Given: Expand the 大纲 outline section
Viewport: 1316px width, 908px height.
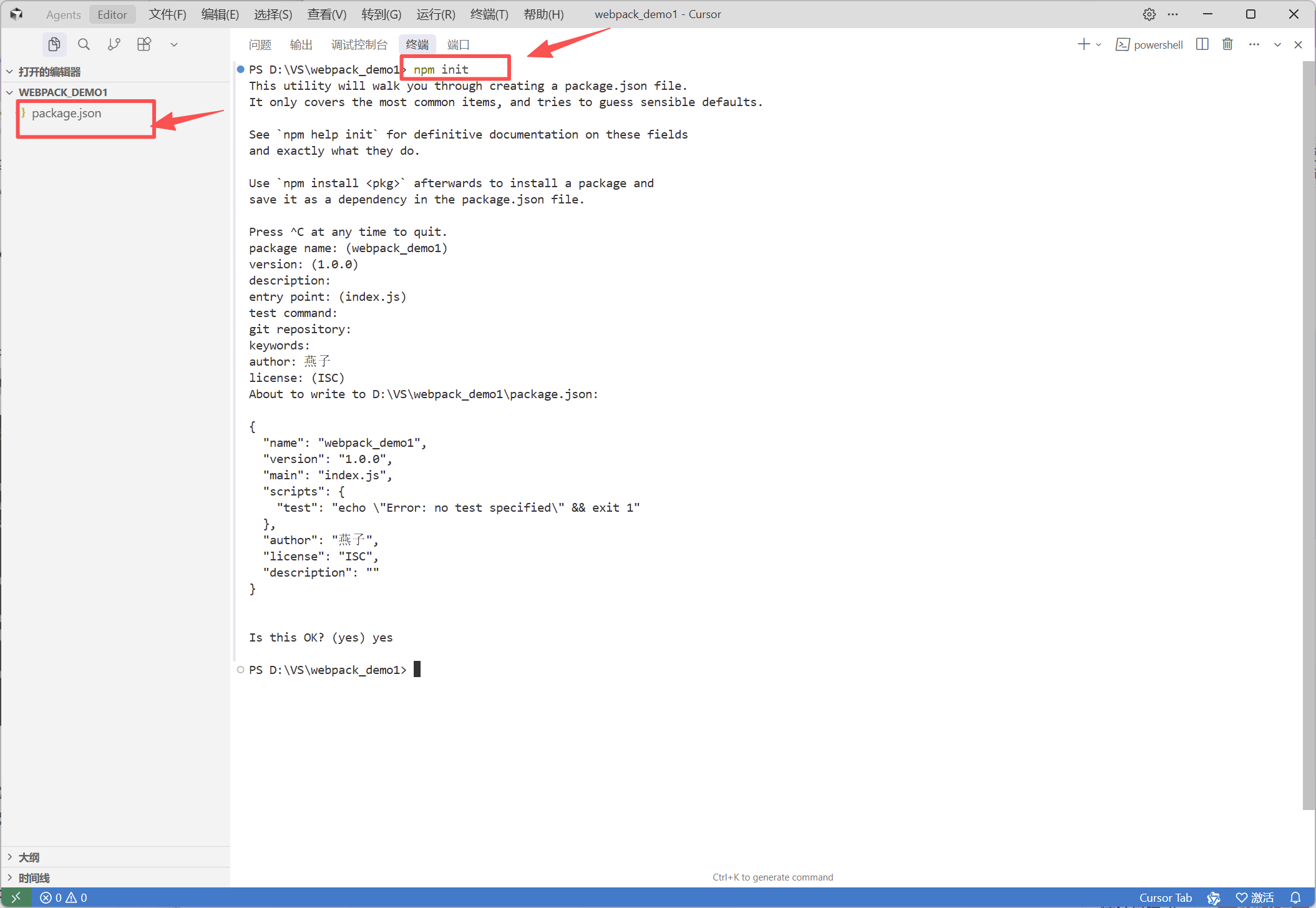Looking at the screenshot, I should (29, 857).
